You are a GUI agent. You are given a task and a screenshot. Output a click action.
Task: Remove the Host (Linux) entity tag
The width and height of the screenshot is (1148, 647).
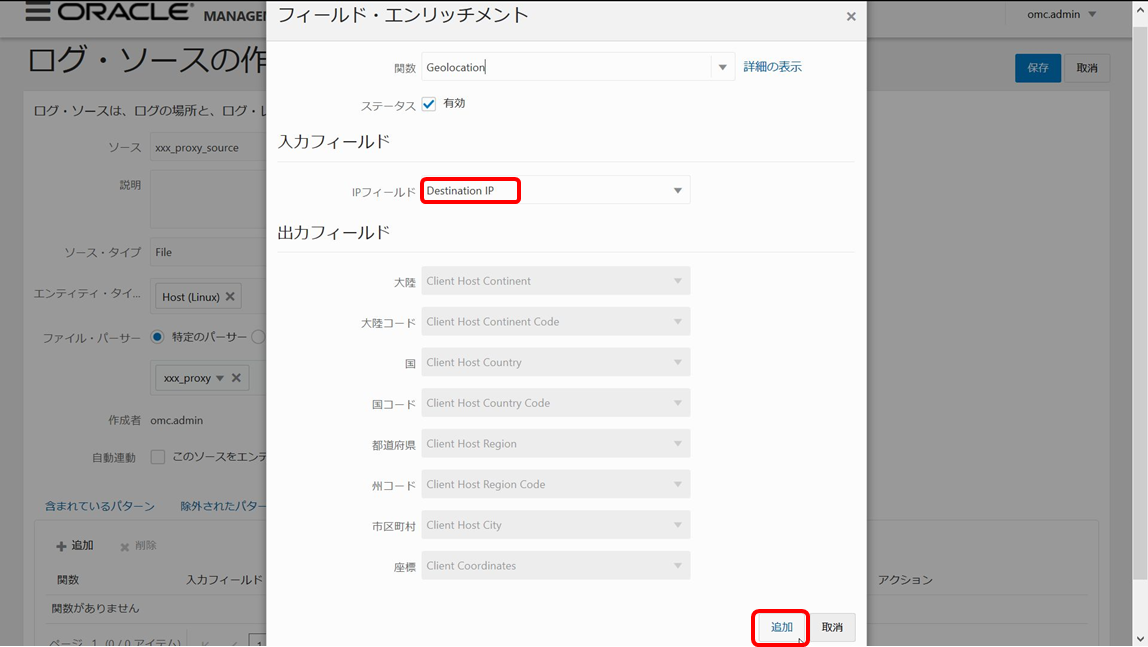[x=230, y=296]
